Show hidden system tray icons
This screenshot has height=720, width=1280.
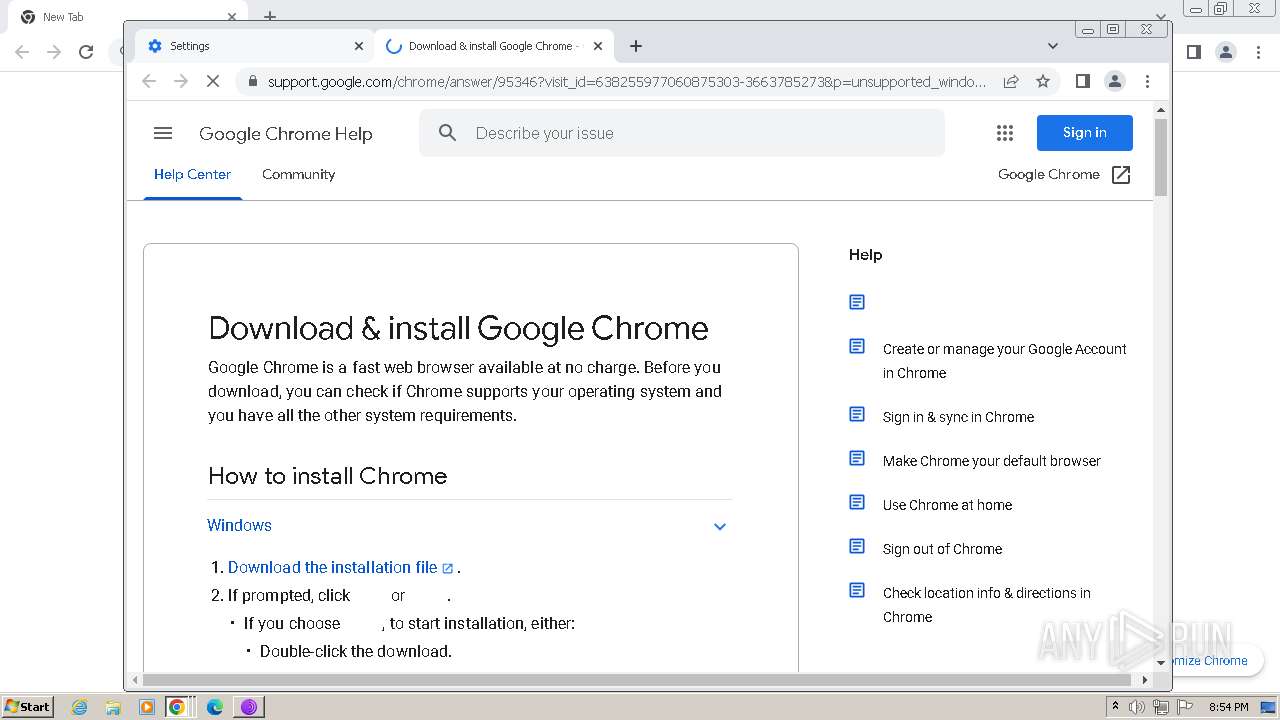1115,707
